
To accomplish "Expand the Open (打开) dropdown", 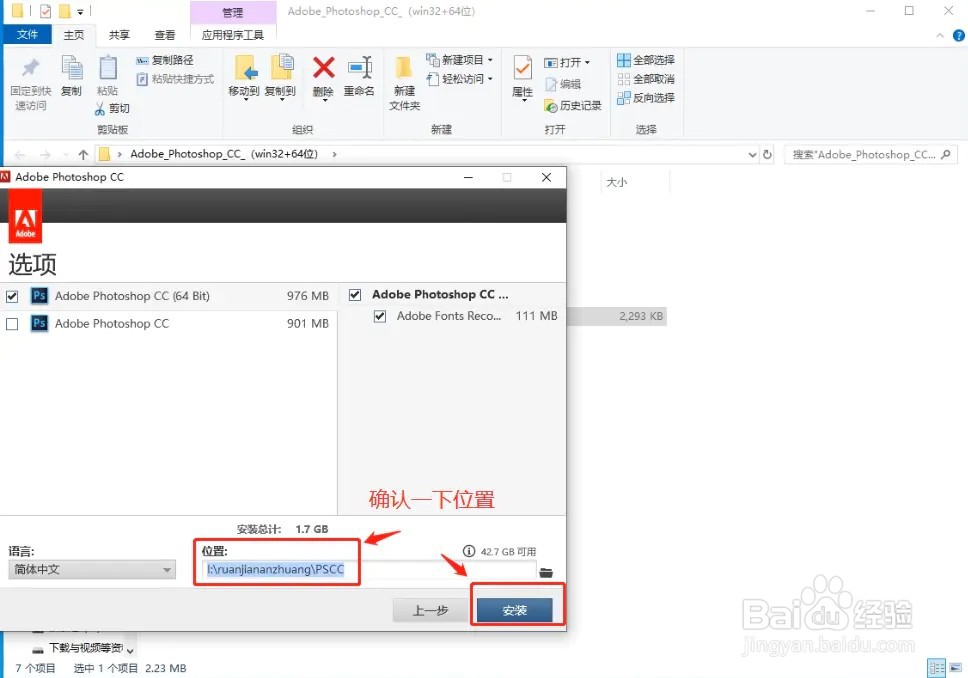I will click(x=587, y=62).
